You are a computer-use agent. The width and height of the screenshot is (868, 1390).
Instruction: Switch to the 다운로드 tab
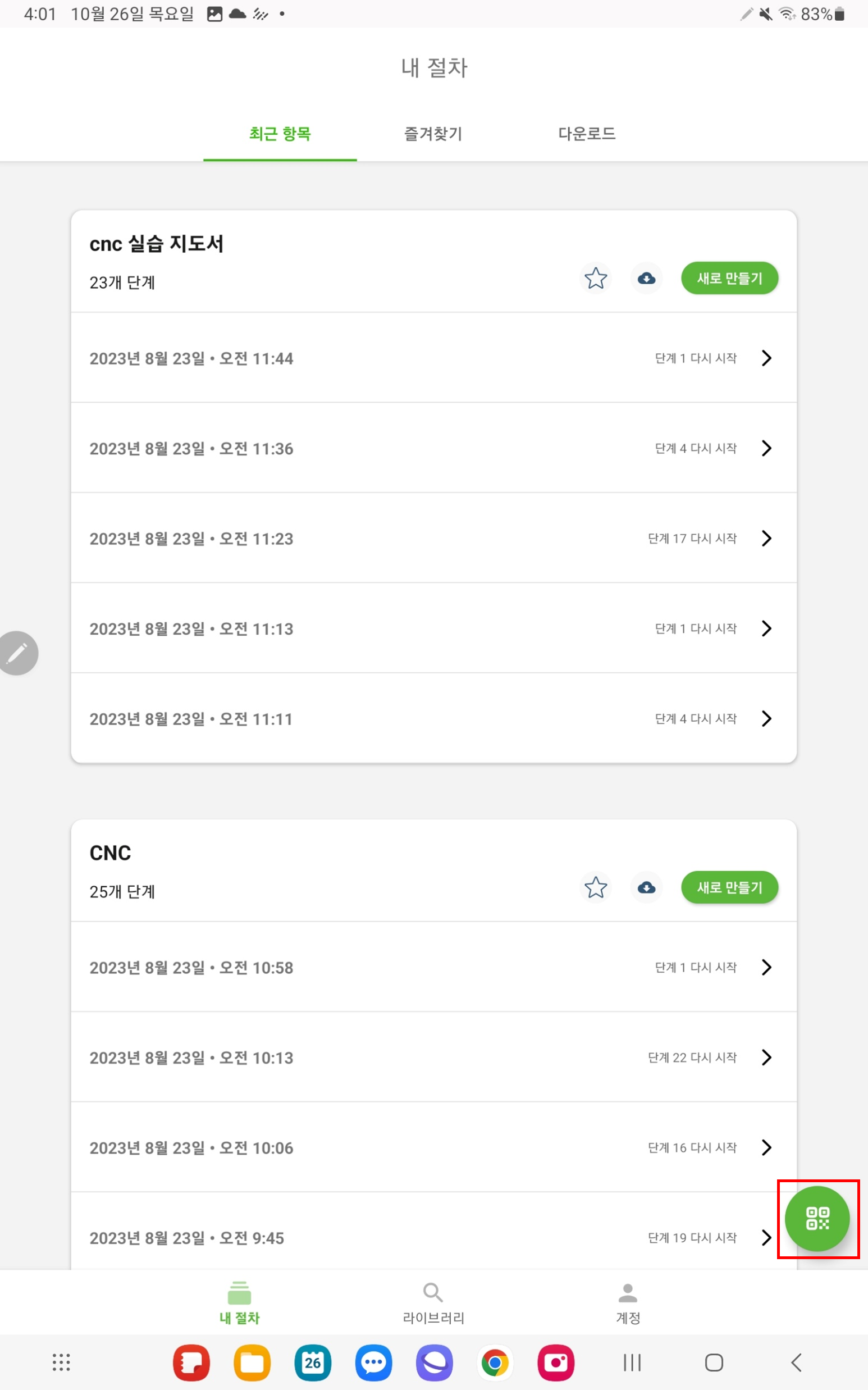pyautogui.click(x=587, y=134)
